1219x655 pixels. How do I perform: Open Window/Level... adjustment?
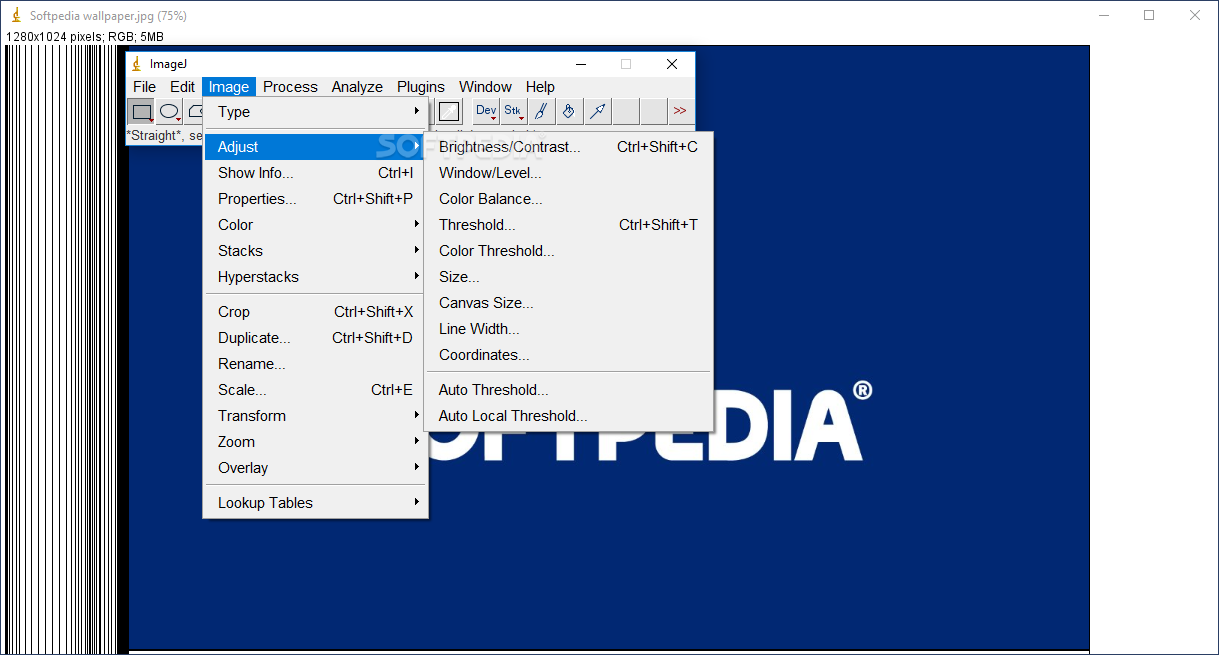[x=569, y=173]
